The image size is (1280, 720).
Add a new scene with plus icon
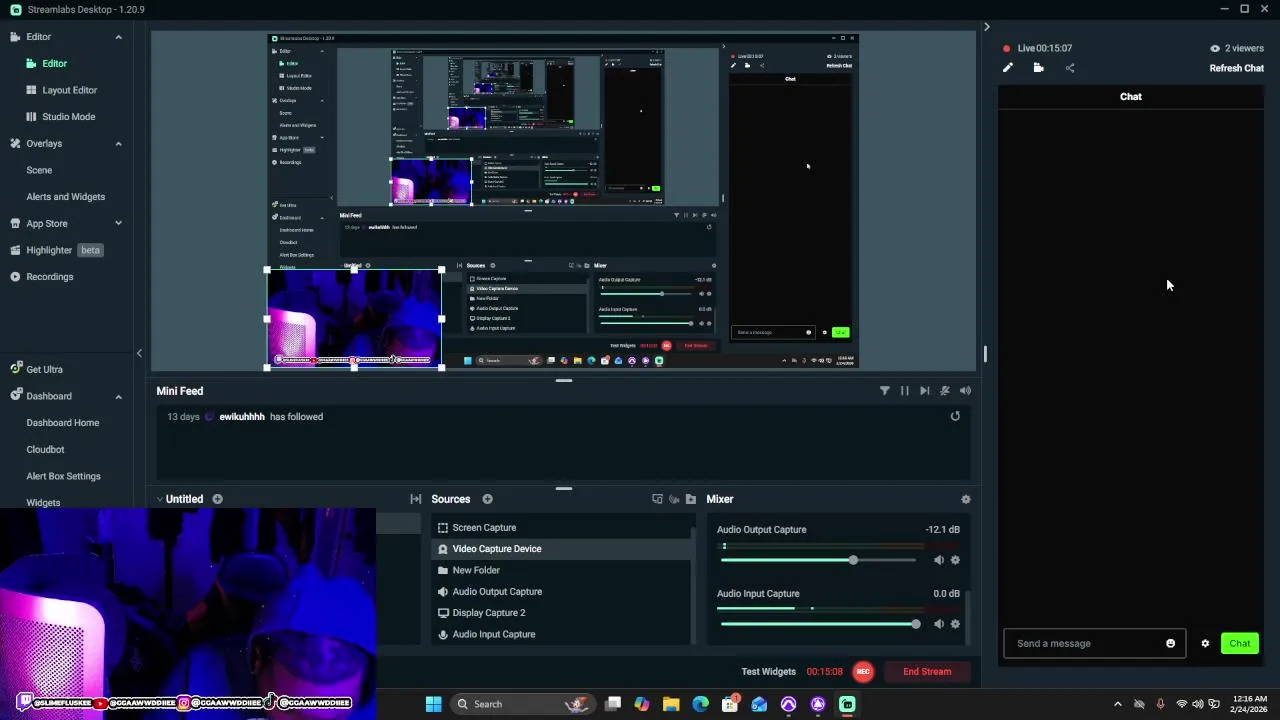[217, 499]
